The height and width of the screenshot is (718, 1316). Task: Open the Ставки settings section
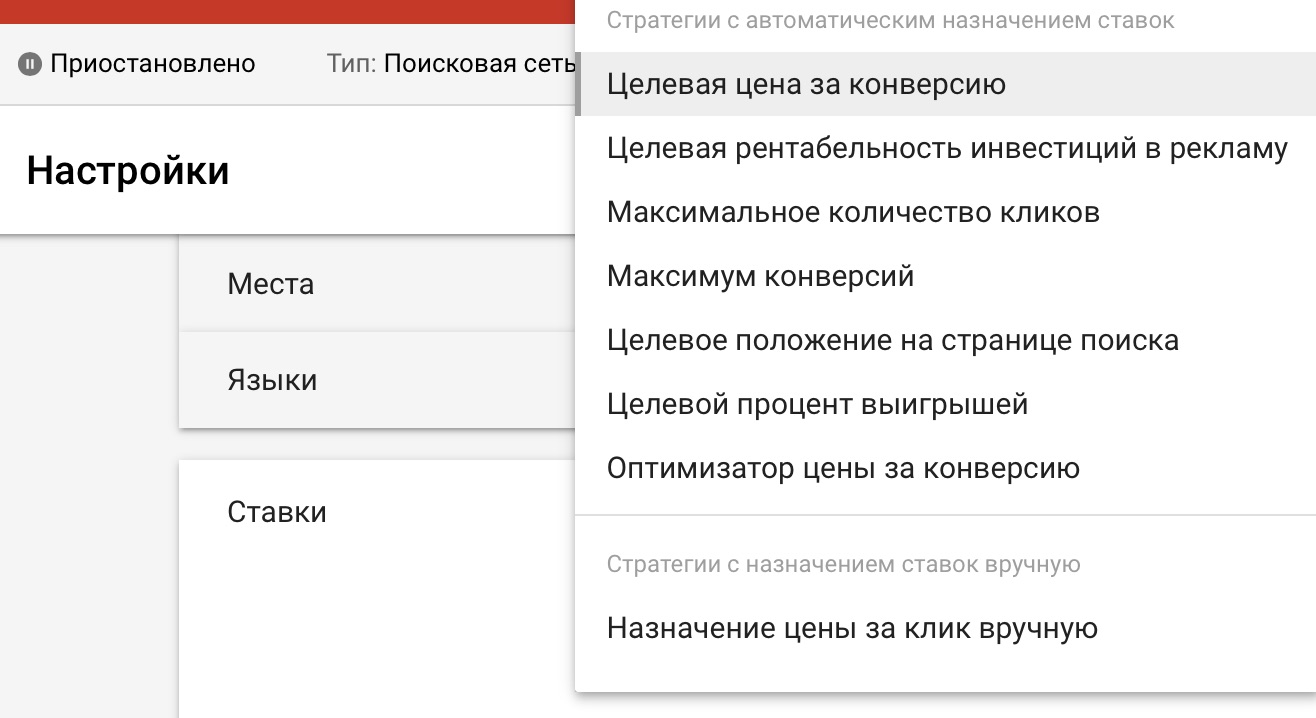click(277, 513)
